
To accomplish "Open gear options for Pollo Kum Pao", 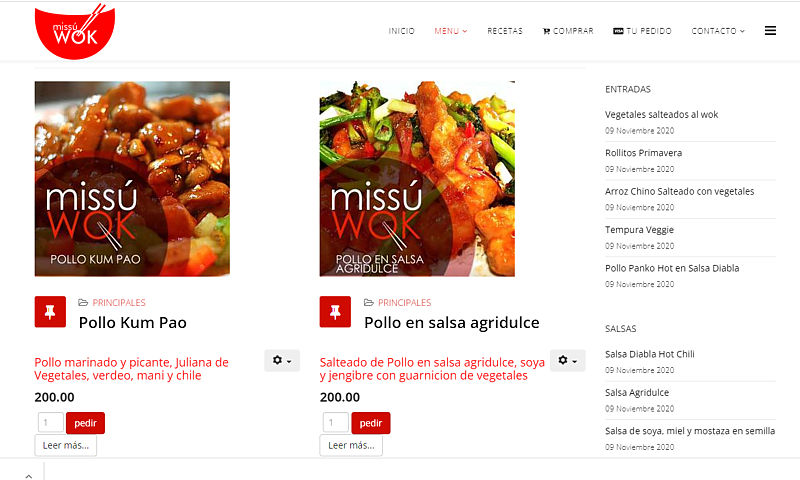I will click(282, 360).
